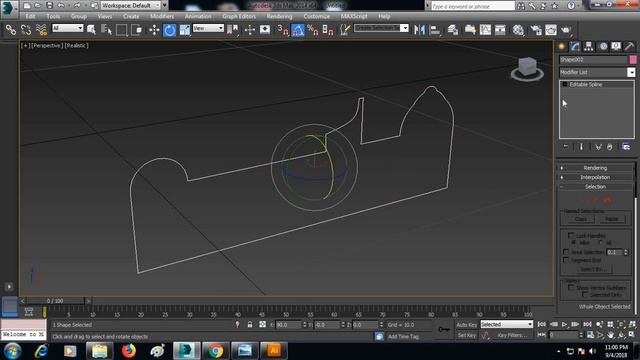640x360 pixels.
Task: Toggle the Percent Snap icon
Action: pos(313,30)
